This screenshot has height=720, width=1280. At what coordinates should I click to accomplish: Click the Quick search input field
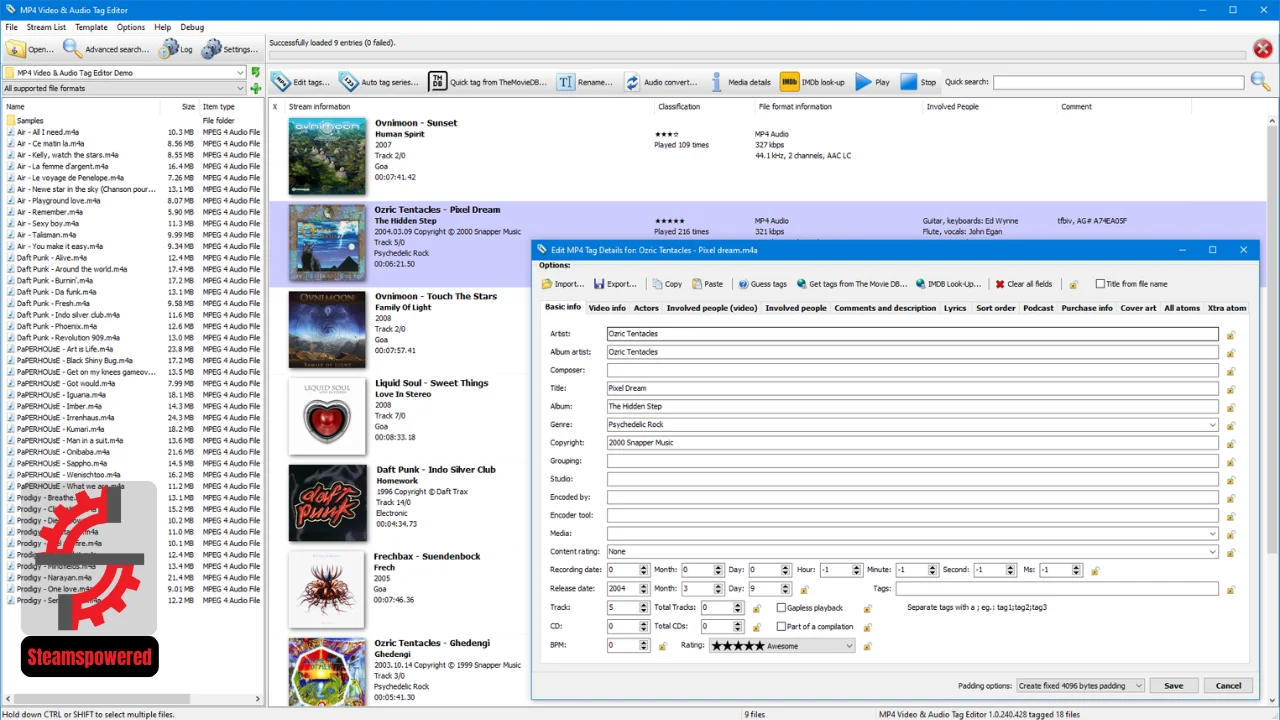click(x=1119, y=82)
